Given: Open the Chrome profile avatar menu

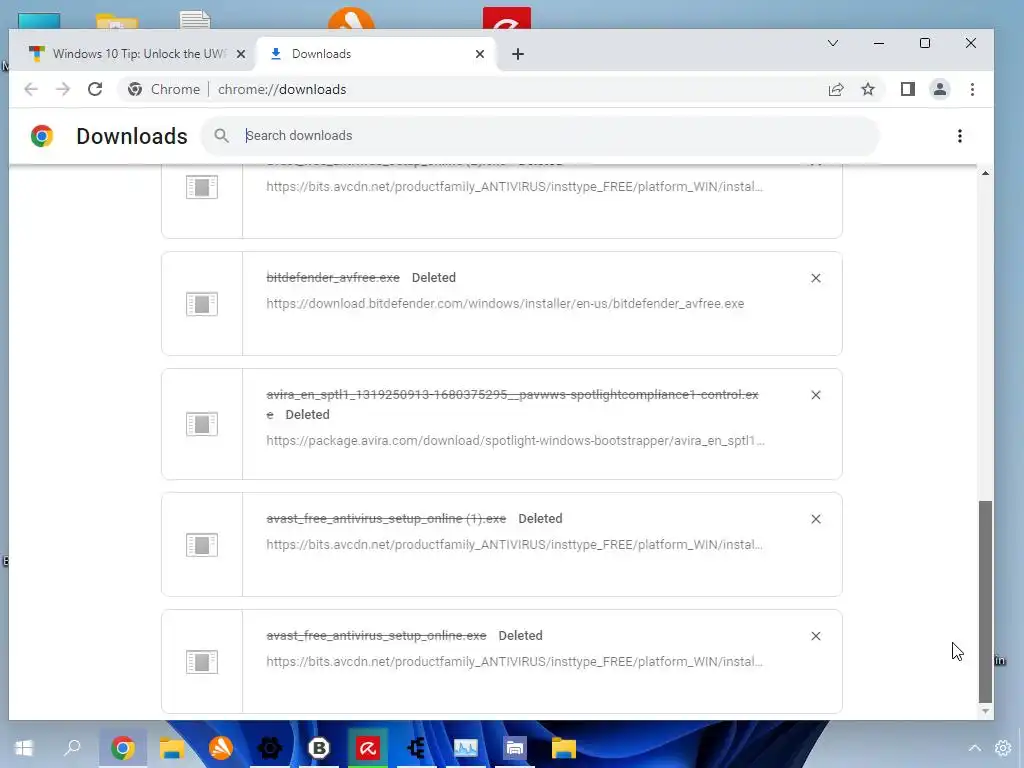Looking at the screenshot, I should tap(940, 89).
